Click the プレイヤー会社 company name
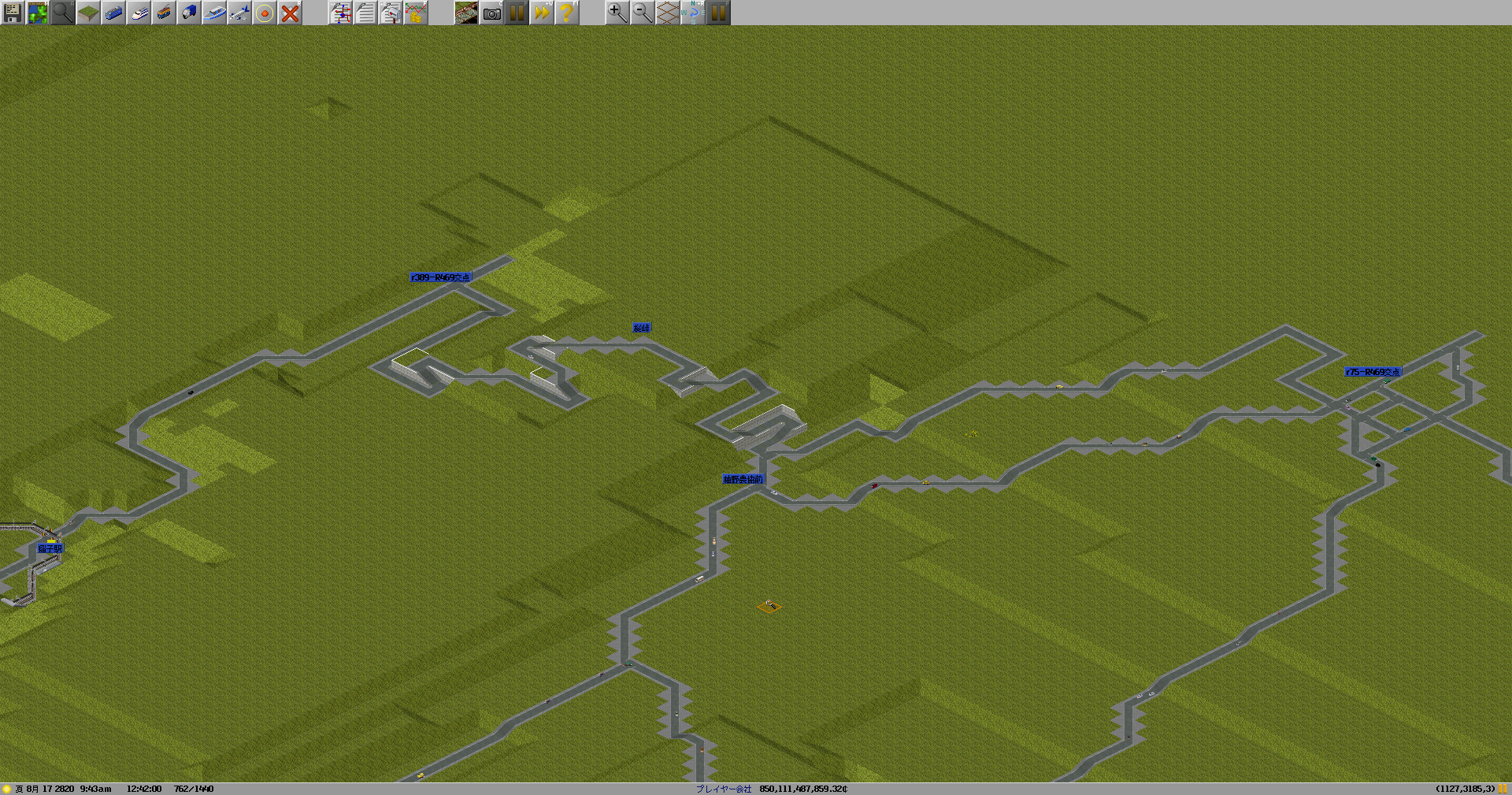Image resolution: width=1512 pixels, height=795 pixels. [x=724, y=789]
